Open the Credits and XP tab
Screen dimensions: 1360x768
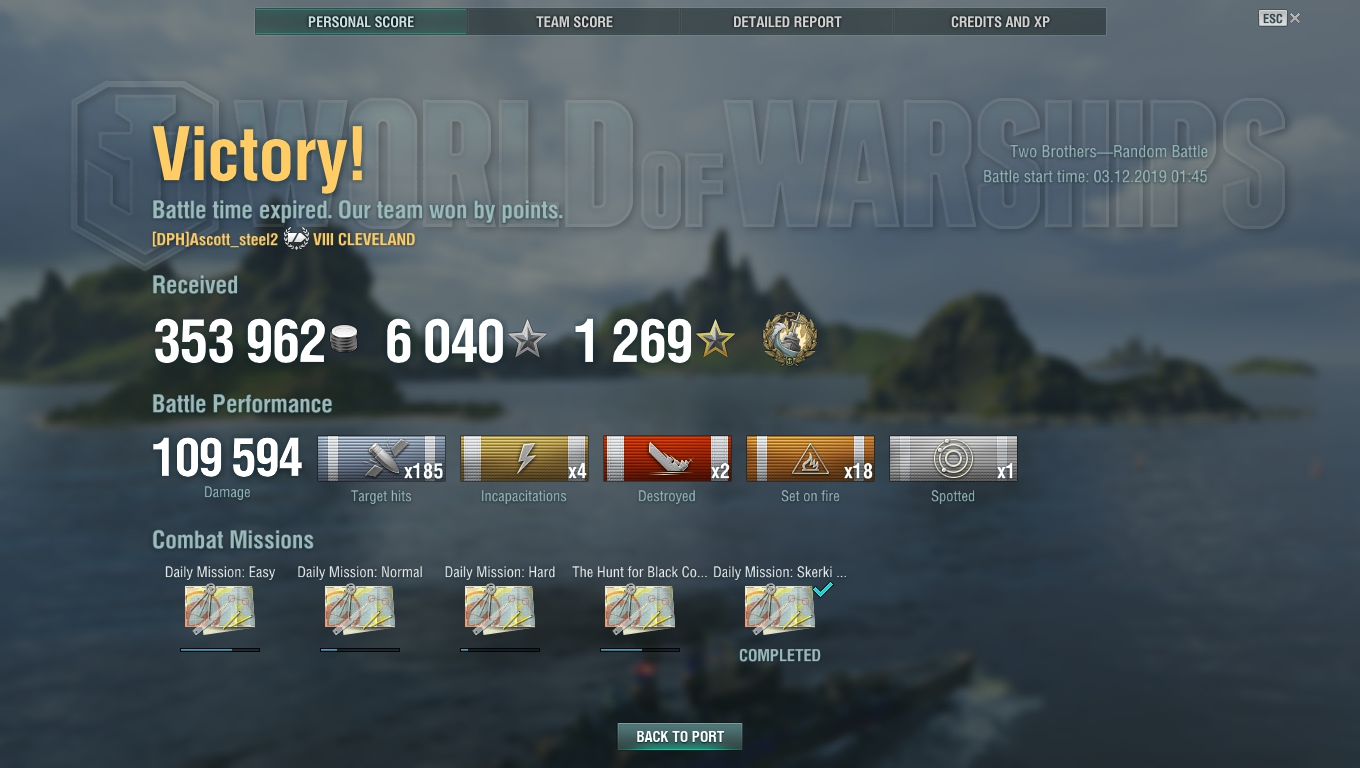click(x=1000, y=21)
